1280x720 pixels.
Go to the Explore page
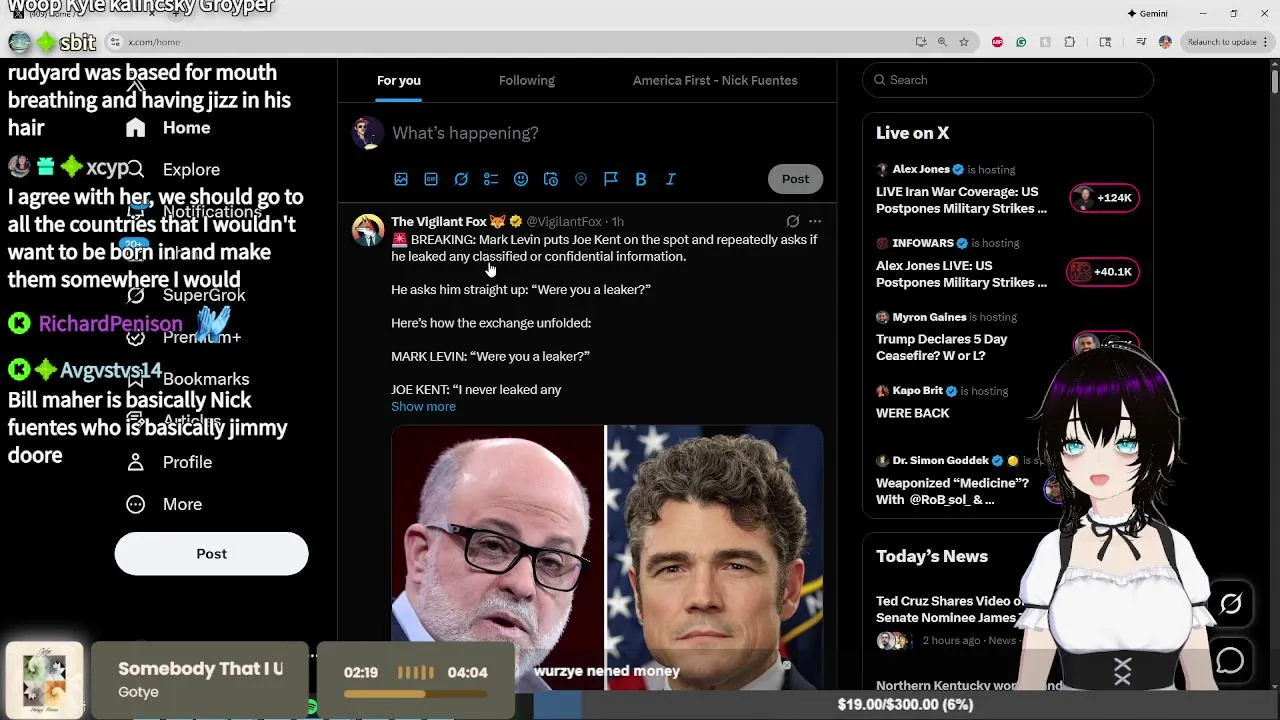[172, 170]
